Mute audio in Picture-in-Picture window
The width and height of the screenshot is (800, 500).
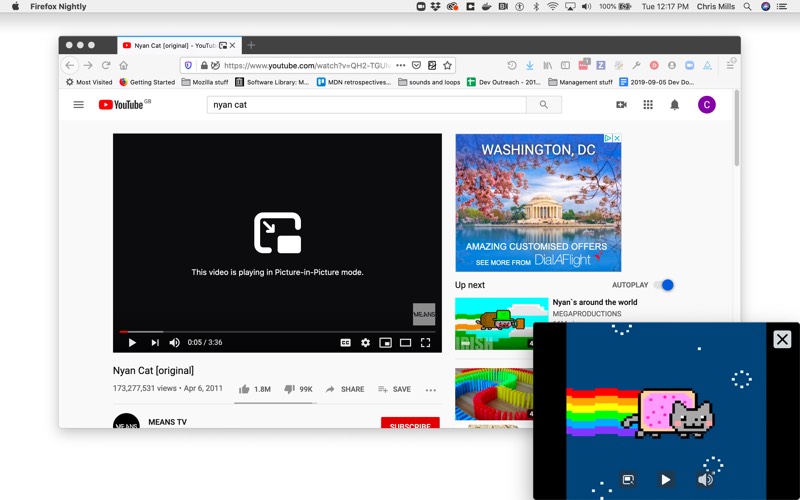pos(705,480)
